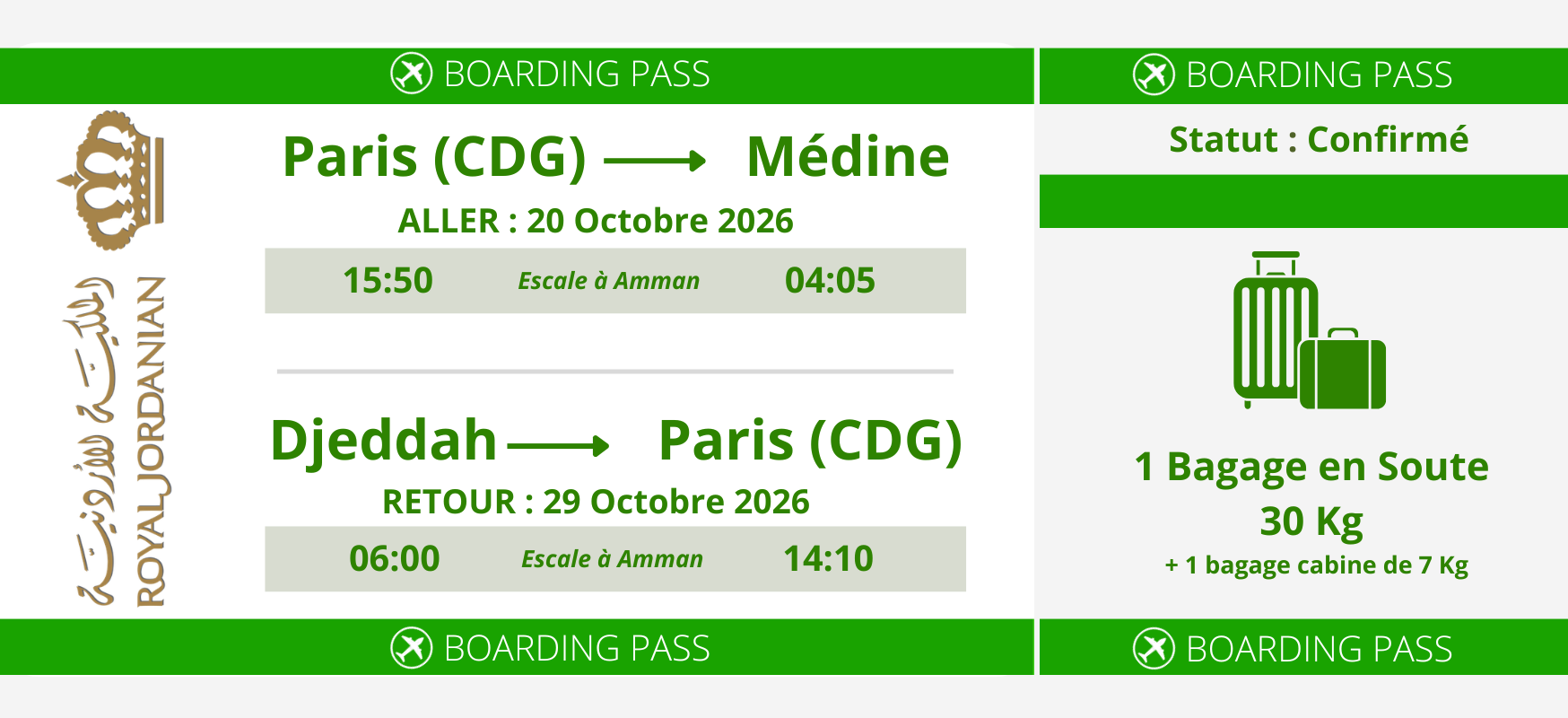Select the RETOUR : 29 Octobre 2026 date
The height and width of the screenshot is (718, 1568).
tap(596, 502)
